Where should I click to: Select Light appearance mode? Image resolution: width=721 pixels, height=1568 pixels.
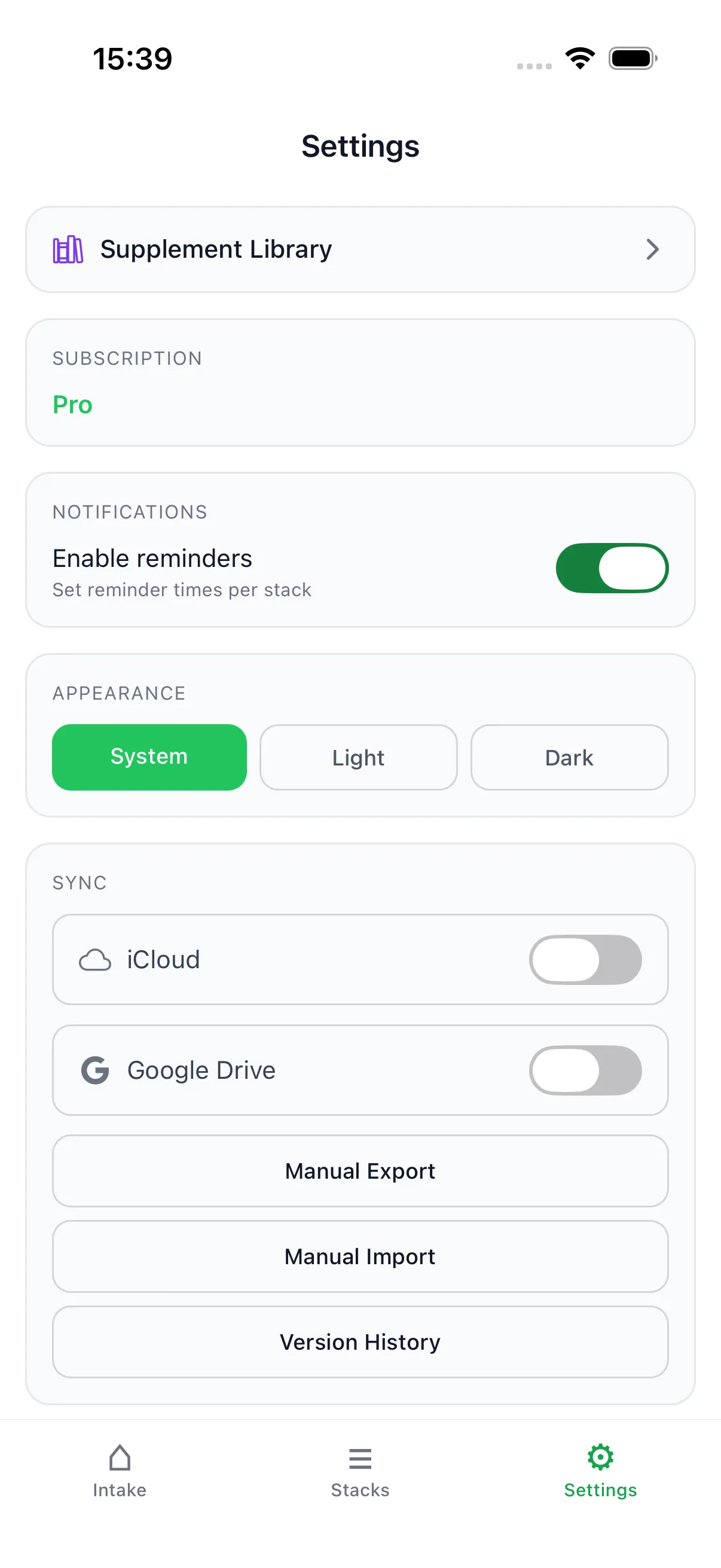(358, 757)
